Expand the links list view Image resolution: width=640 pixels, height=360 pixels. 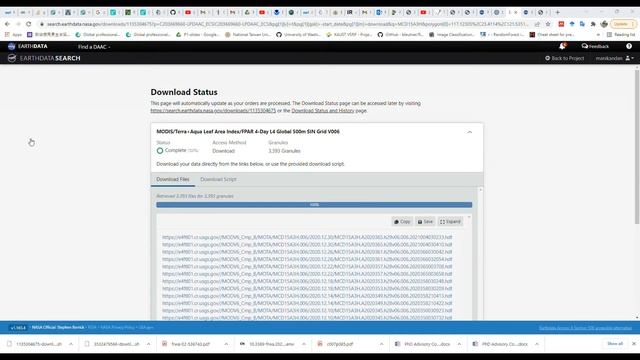[x=450, y=222]
